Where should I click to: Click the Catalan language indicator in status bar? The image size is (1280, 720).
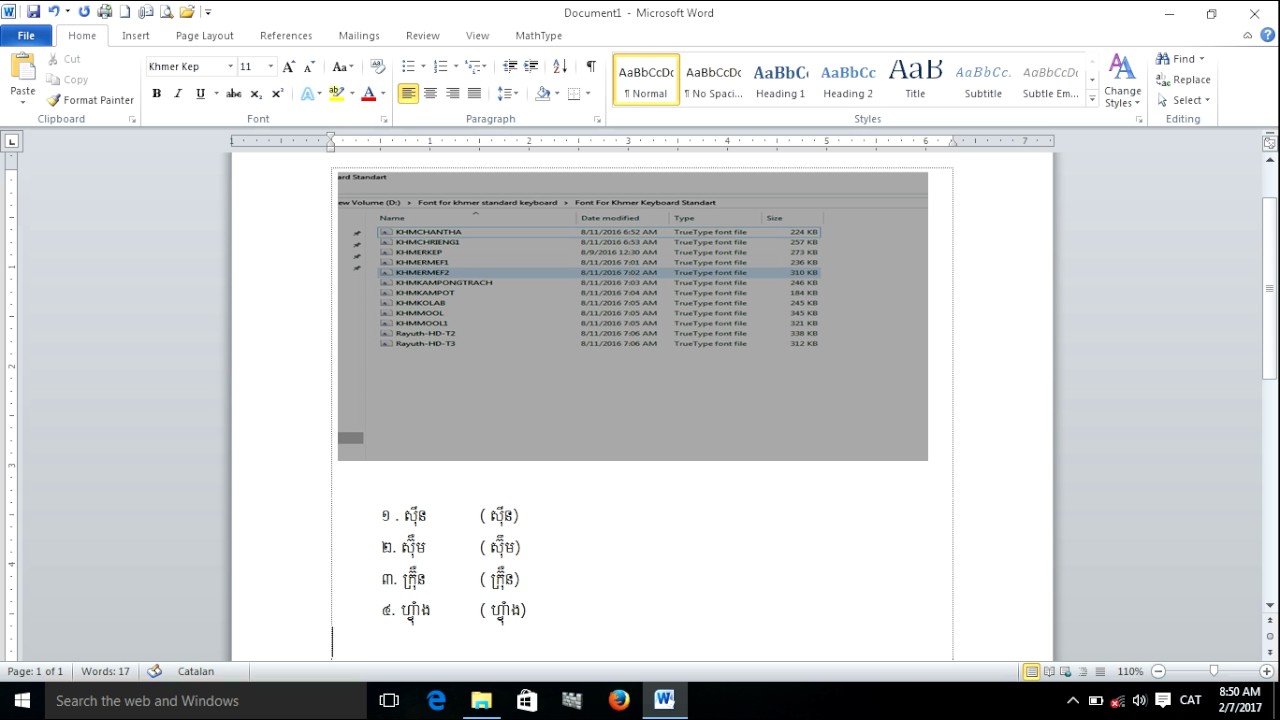pyautogui.click(x=196, y=671)
